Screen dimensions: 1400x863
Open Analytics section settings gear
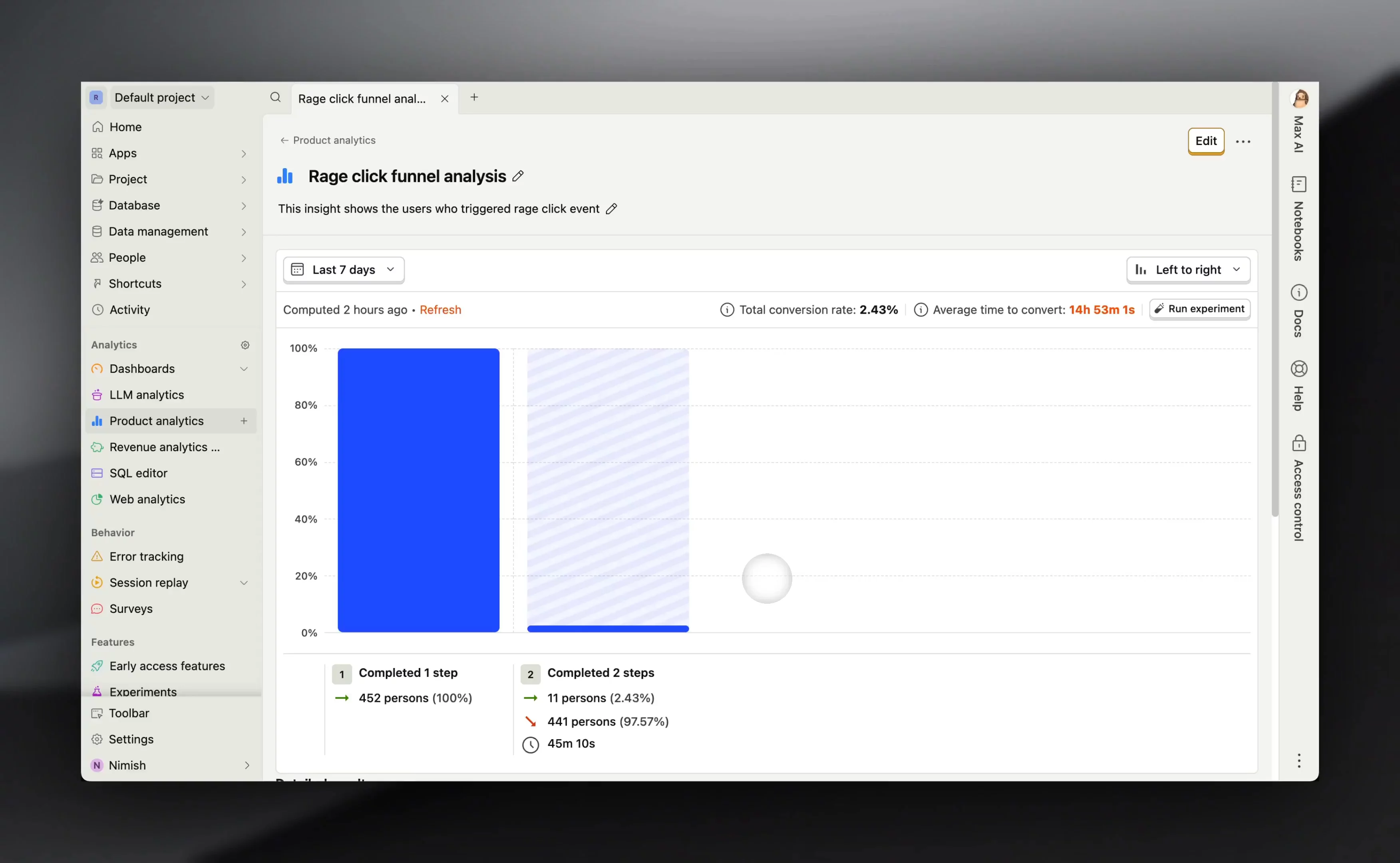click(245, 345)
